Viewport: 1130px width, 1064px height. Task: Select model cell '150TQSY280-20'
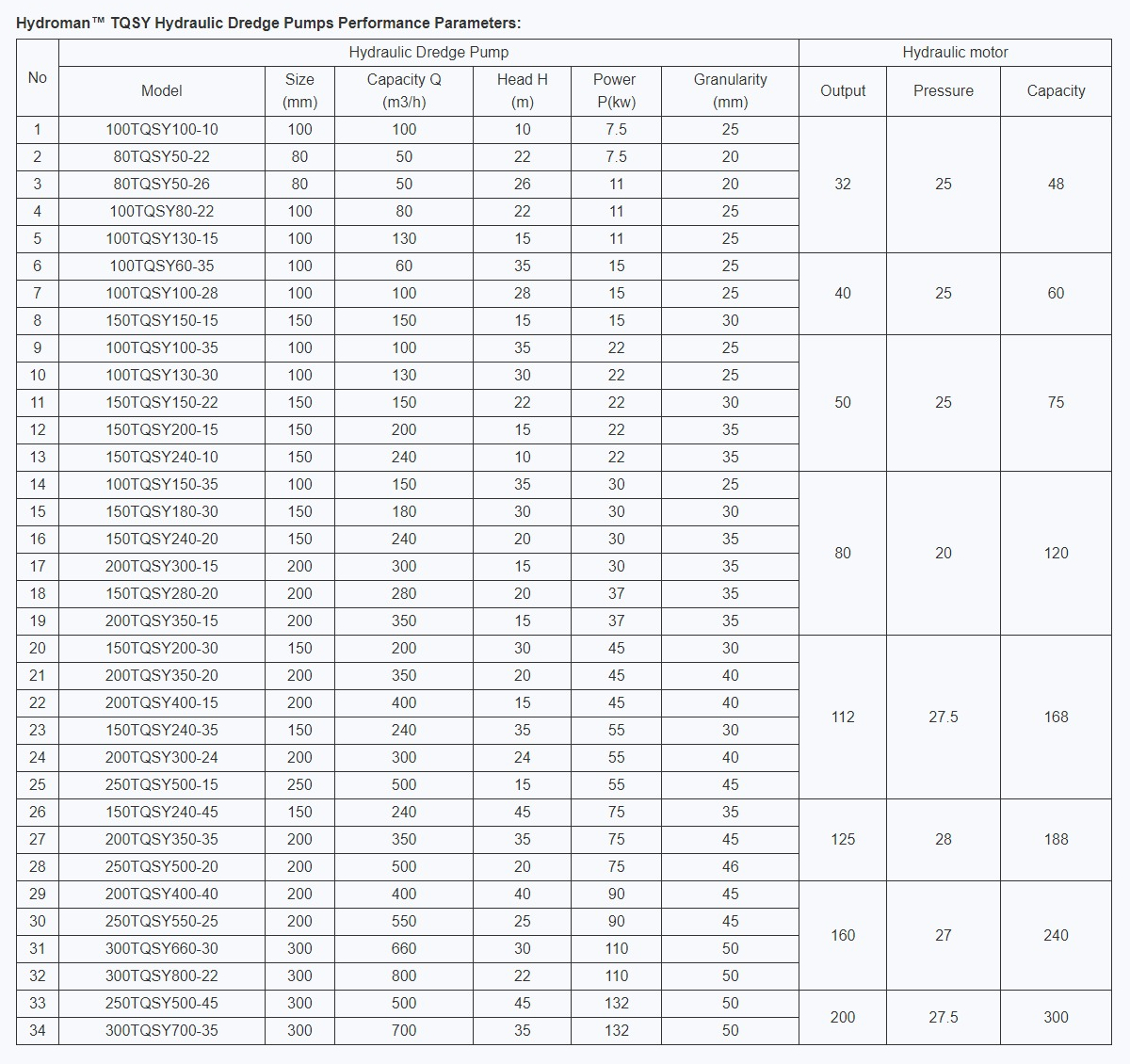pyautogui.click(x=162, y=594)
